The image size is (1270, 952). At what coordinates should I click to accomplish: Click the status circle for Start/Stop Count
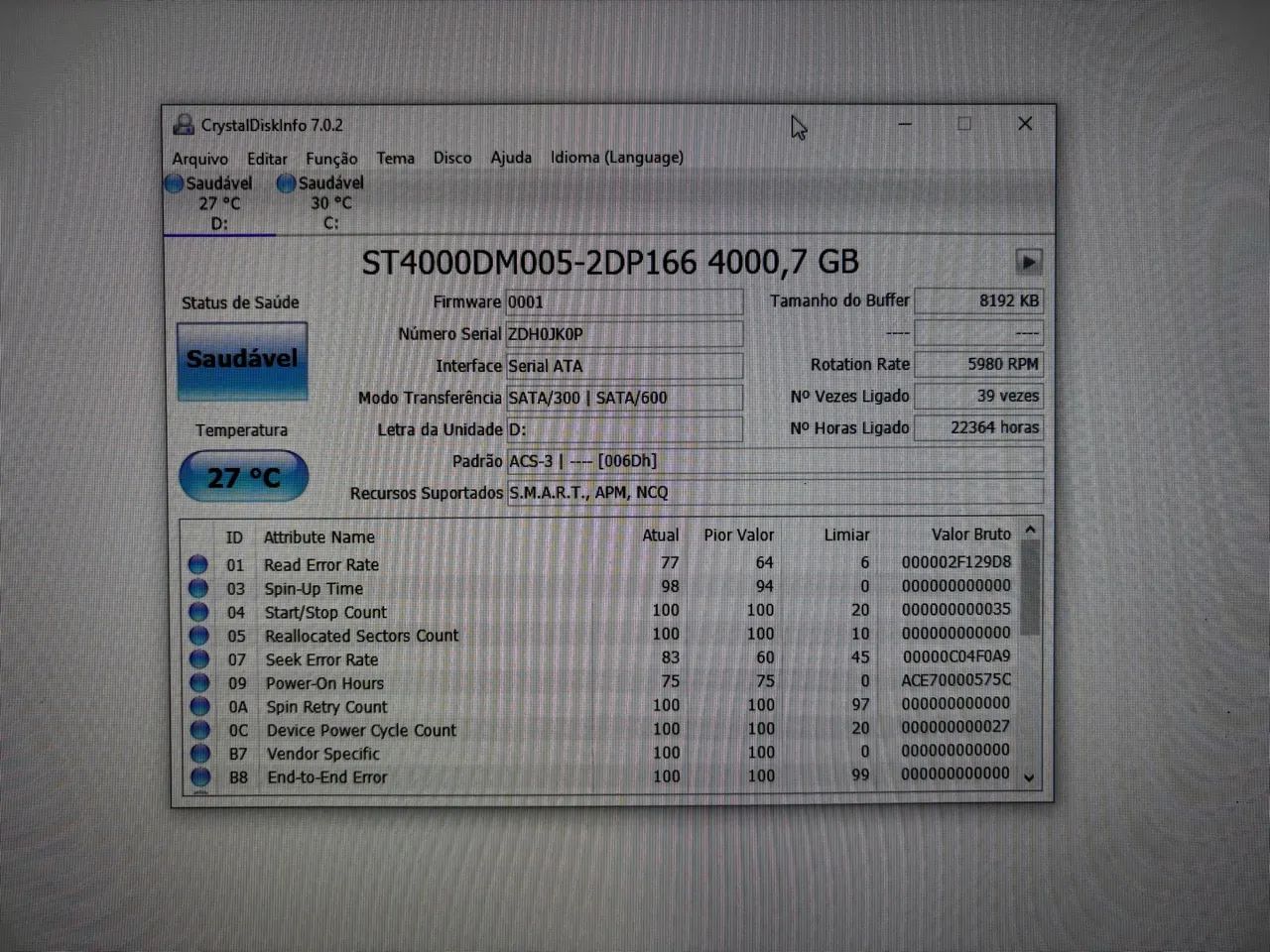[x=199, y=612]
